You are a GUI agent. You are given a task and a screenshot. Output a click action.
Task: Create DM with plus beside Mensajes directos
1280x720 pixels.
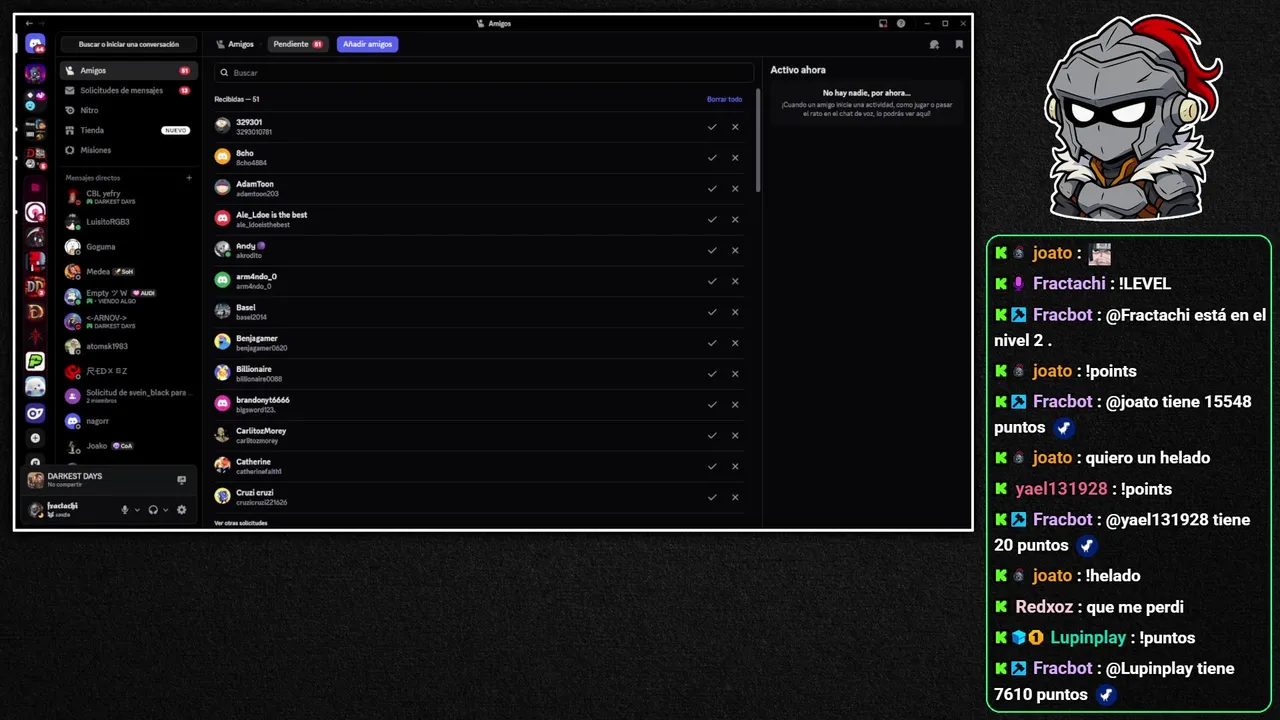(x=189, y=178)
